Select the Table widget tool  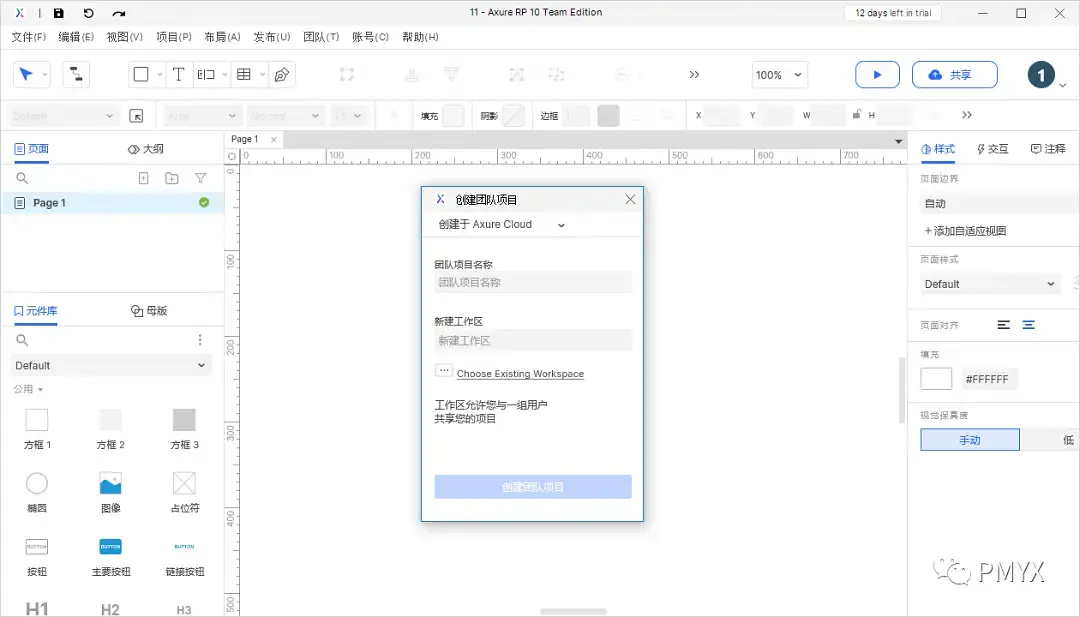click(247, 74)
